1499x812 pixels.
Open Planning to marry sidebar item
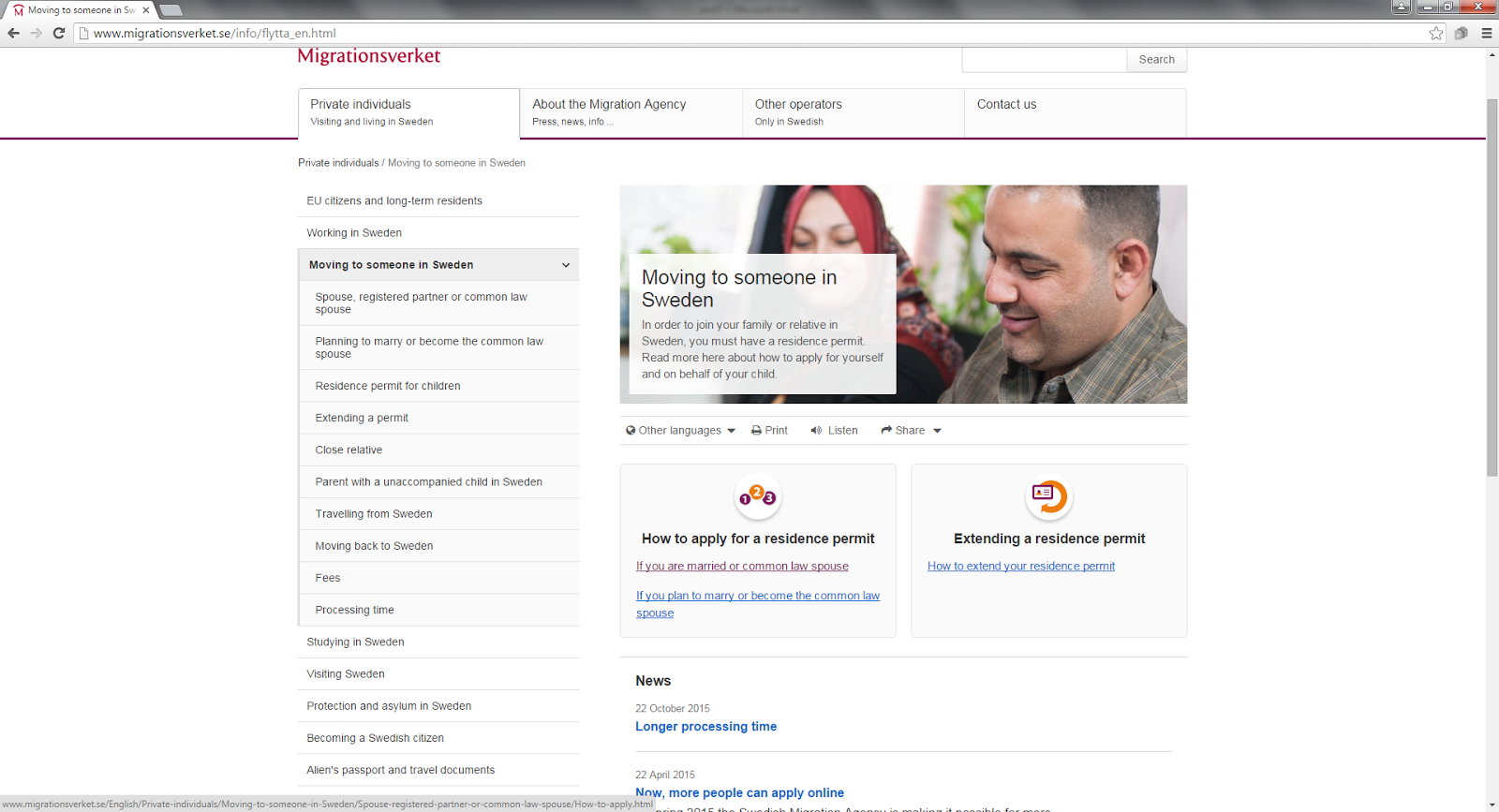point(438,347)
